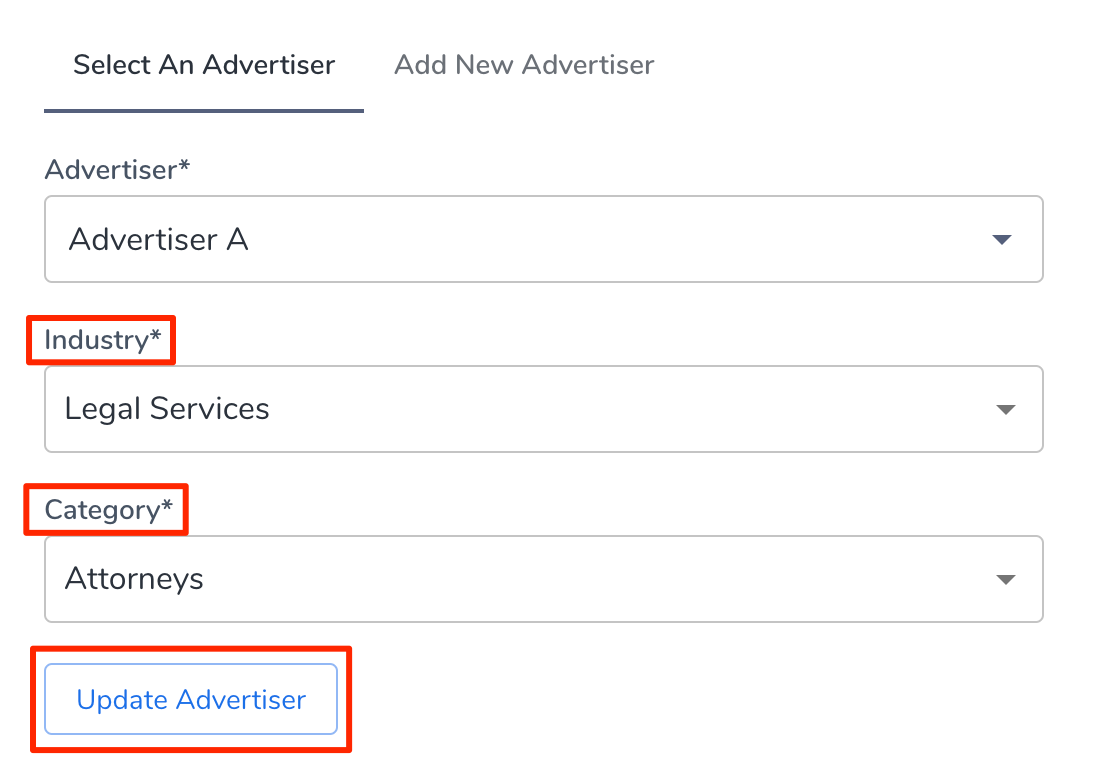Click the Industry dropdown caret arrow
Image resolution: width=1120 pixels, height=774 pixels.
pyautogui.click(x=1006, y=410)
